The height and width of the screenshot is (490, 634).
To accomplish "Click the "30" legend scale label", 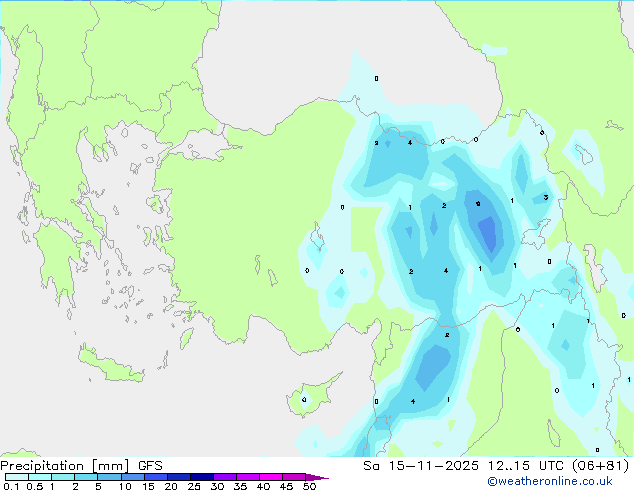I will (x=217, y=486).
